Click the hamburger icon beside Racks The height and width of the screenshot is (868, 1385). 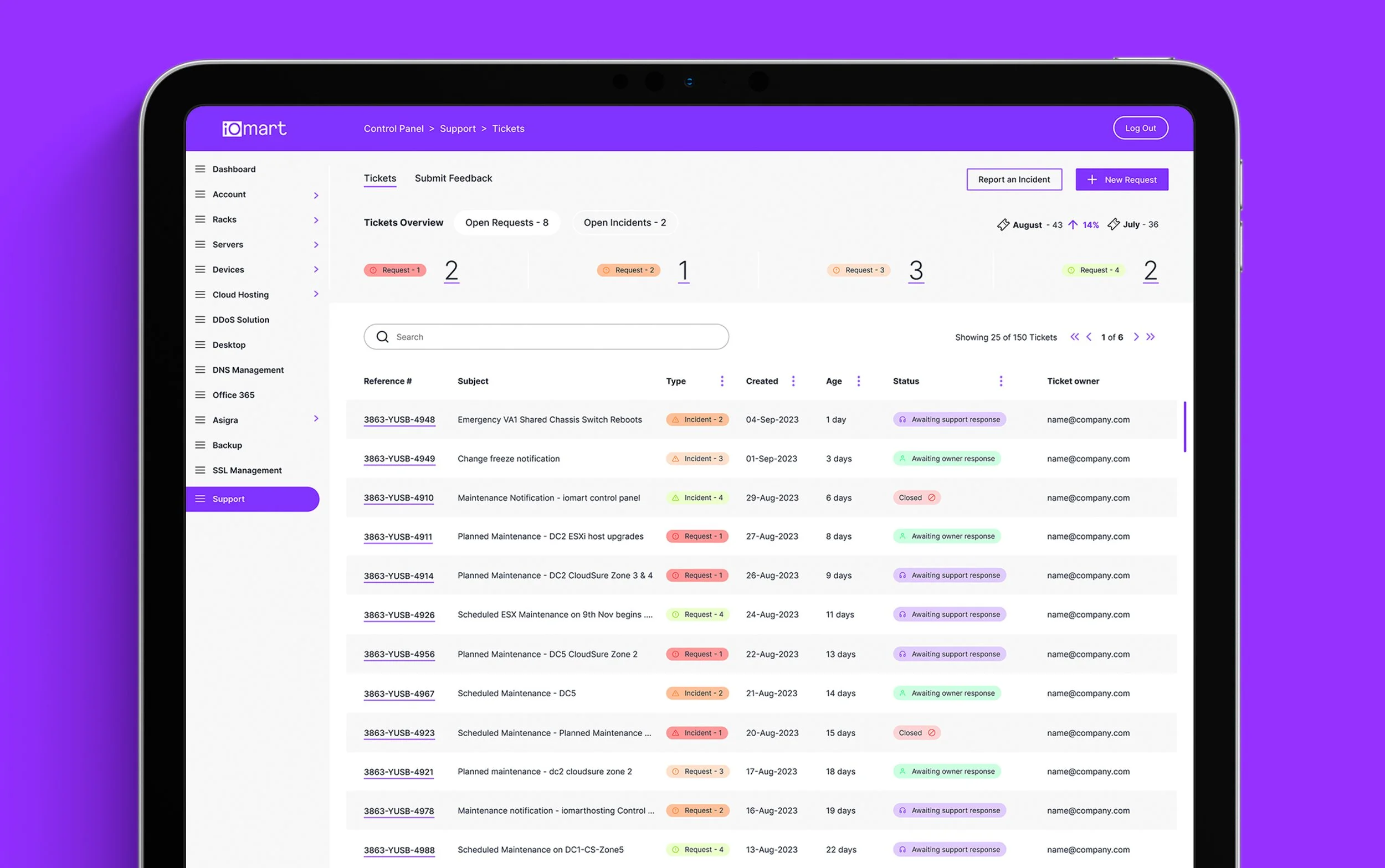pyautogui.click(x=200, y=219)
